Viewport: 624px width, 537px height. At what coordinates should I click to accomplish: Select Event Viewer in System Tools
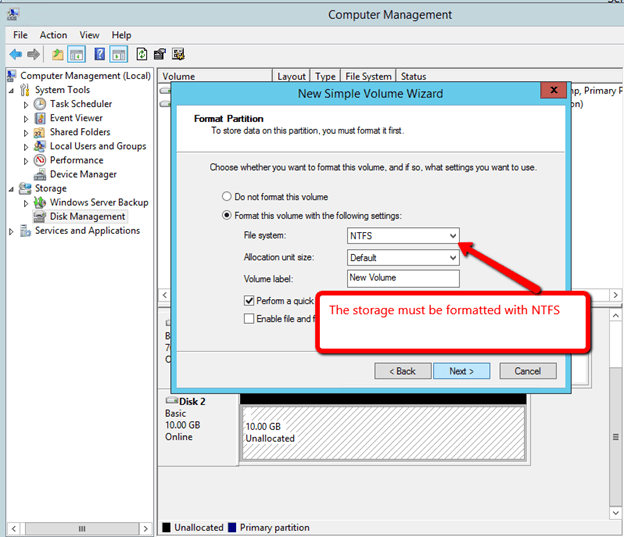pyautogui.click(x=76, y=118)
